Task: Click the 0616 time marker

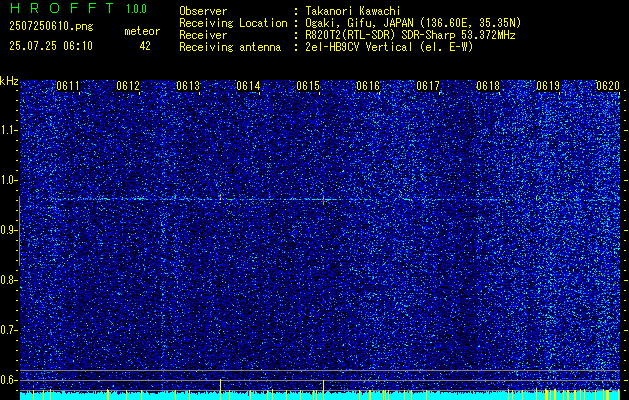Action: [368, 86]
